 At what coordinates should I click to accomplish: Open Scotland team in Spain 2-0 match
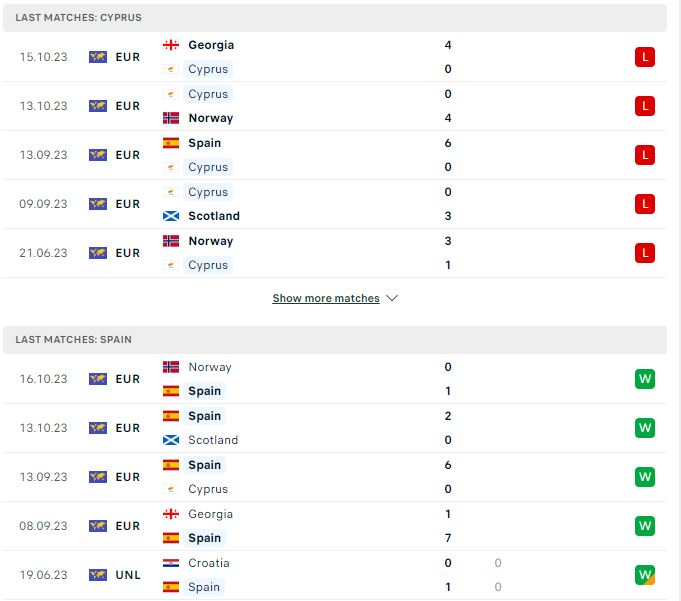click(x=213, y=440)
